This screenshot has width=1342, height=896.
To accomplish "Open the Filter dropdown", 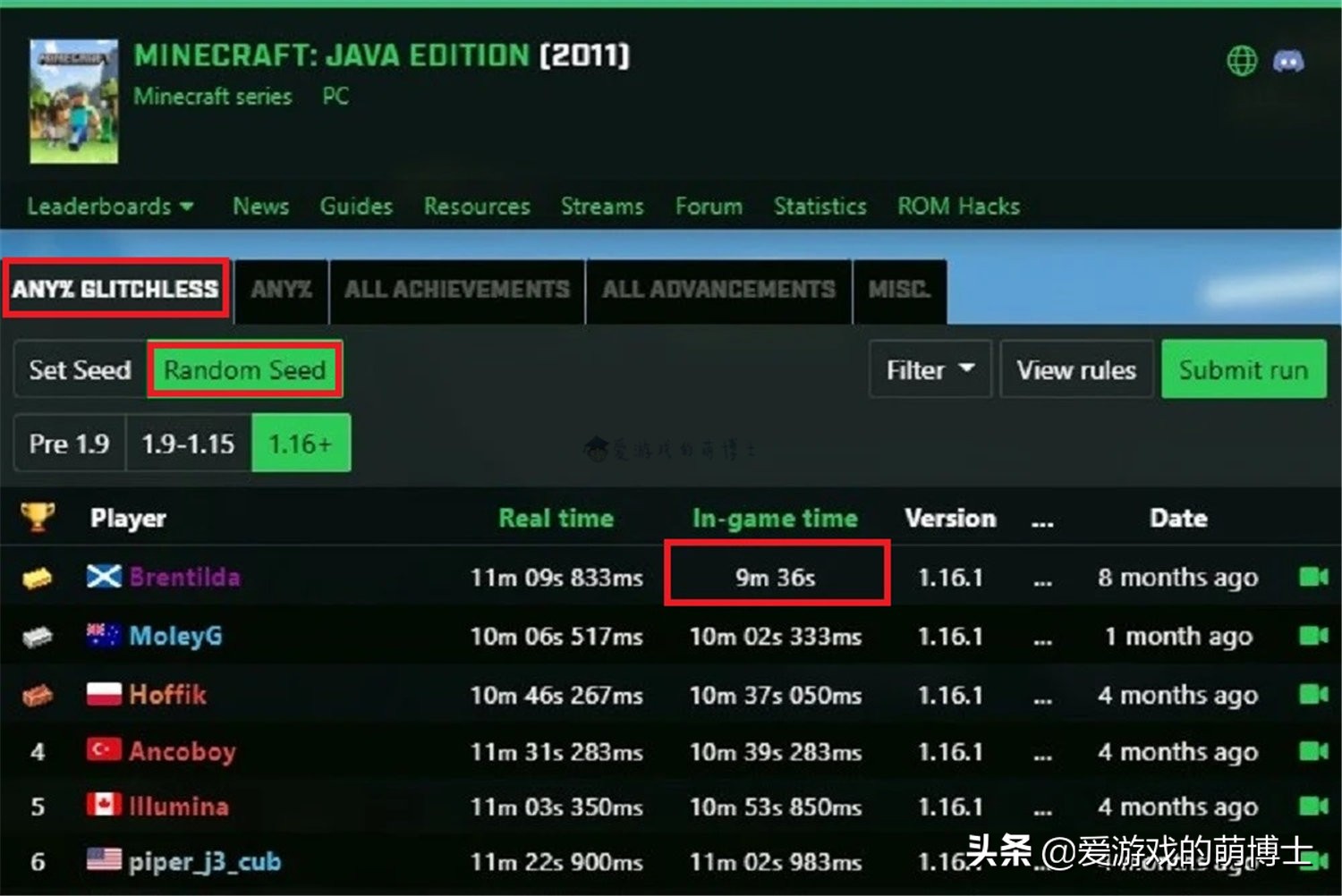I will coord(930,369).
